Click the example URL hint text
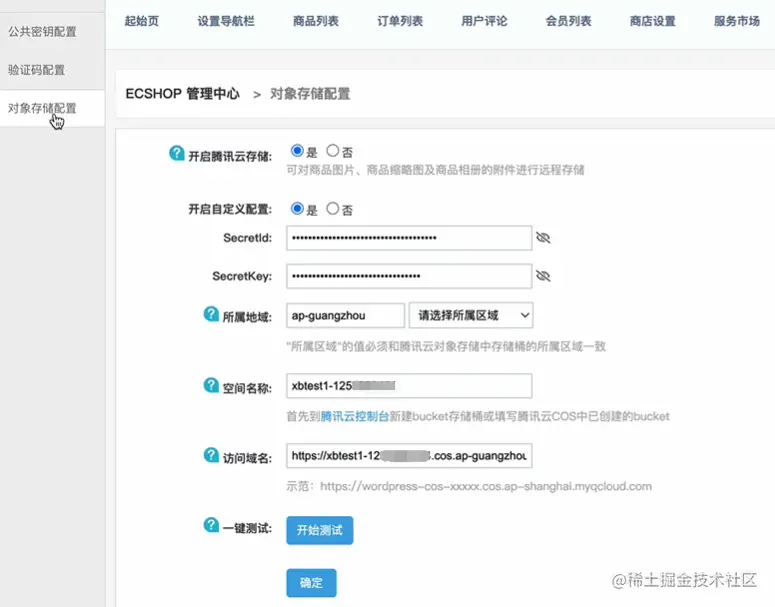 (469, 486)
